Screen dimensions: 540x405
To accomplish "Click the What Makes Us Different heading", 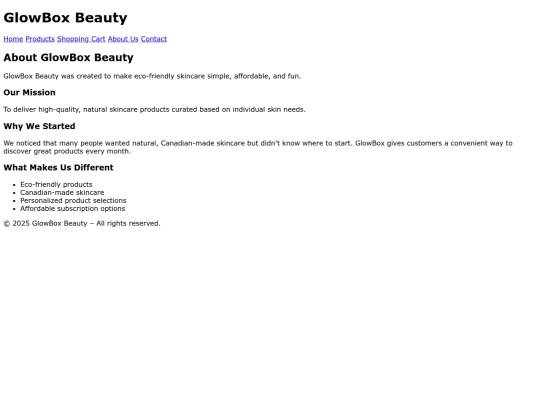I will (x=58, y=167).
